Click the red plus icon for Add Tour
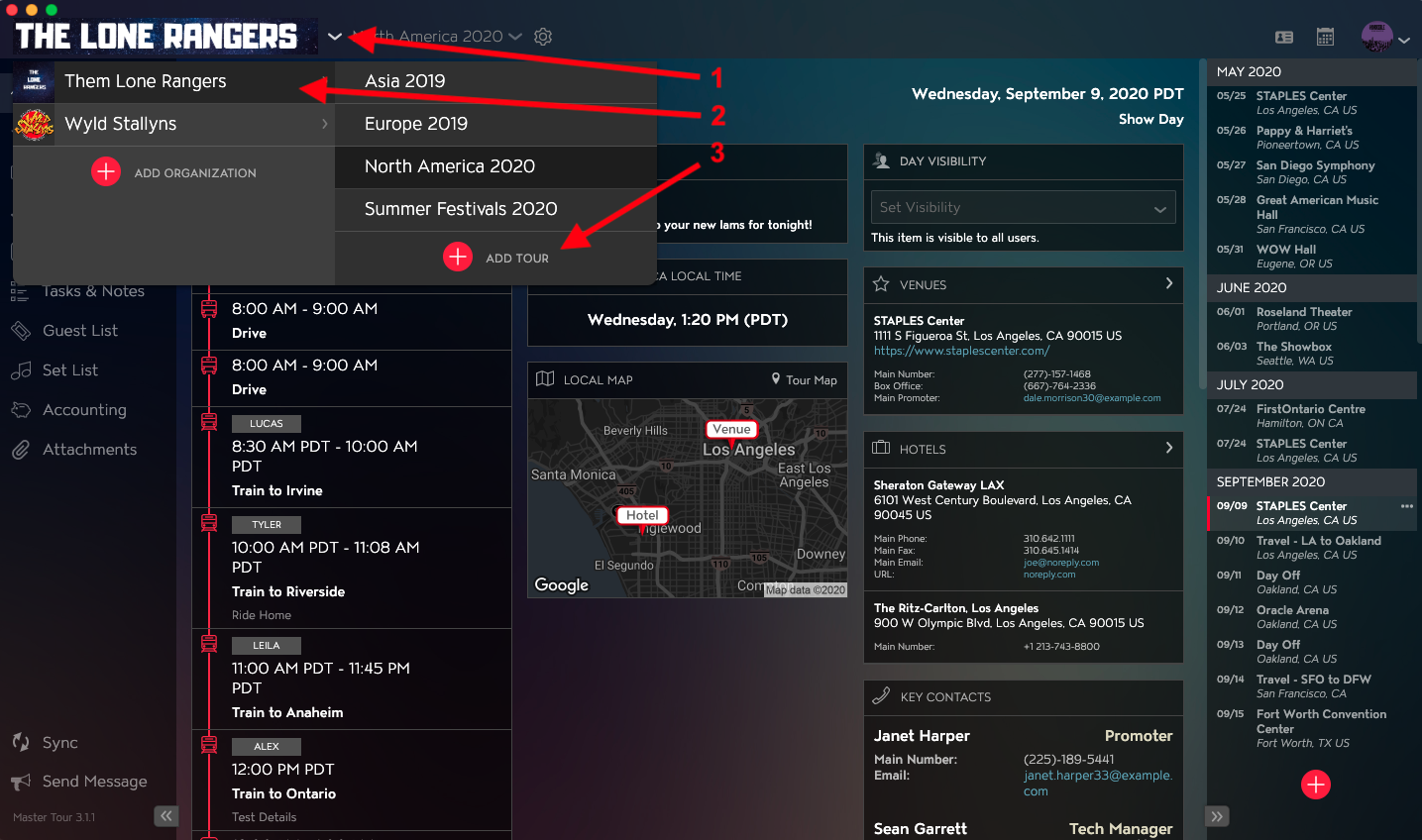This screenshot has height=840, width=1422. point(458,257)
